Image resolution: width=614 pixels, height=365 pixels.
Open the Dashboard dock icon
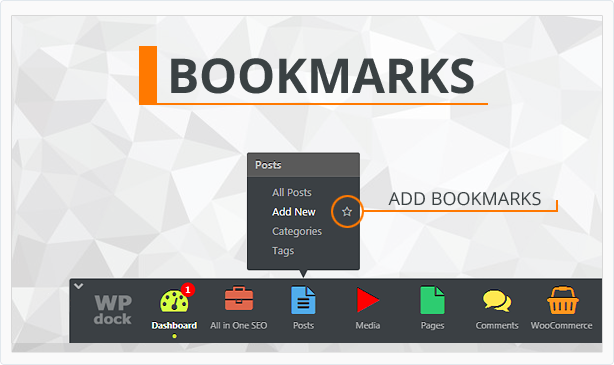174,301
